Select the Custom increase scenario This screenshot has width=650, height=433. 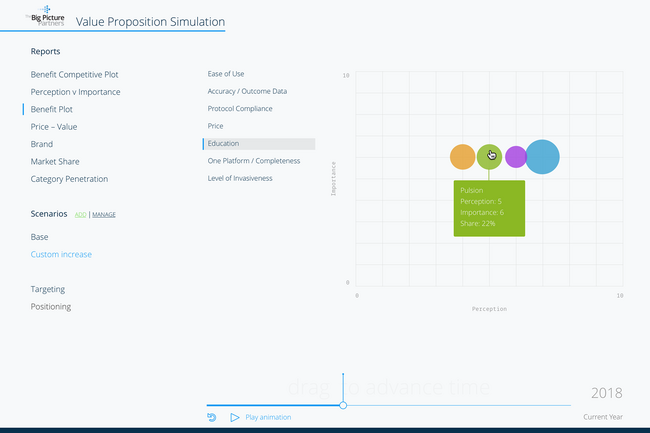[x=61, y=254]
